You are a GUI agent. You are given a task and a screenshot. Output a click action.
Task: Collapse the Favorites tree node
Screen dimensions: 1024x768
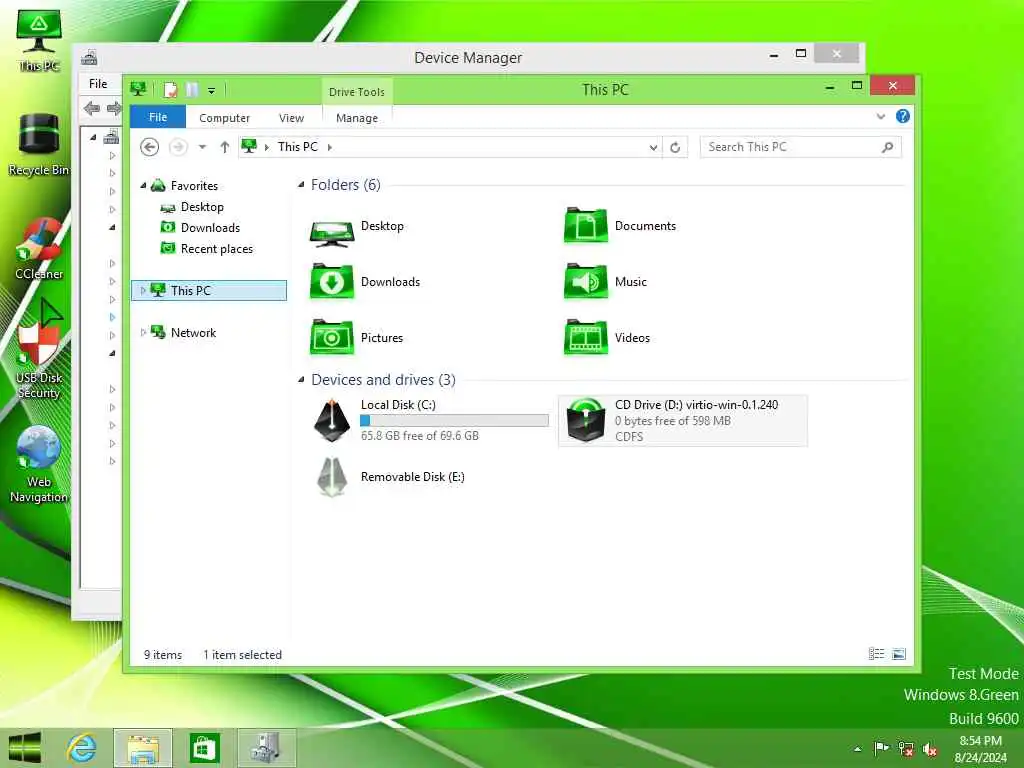pyautogui.click(x=144, y=185)
